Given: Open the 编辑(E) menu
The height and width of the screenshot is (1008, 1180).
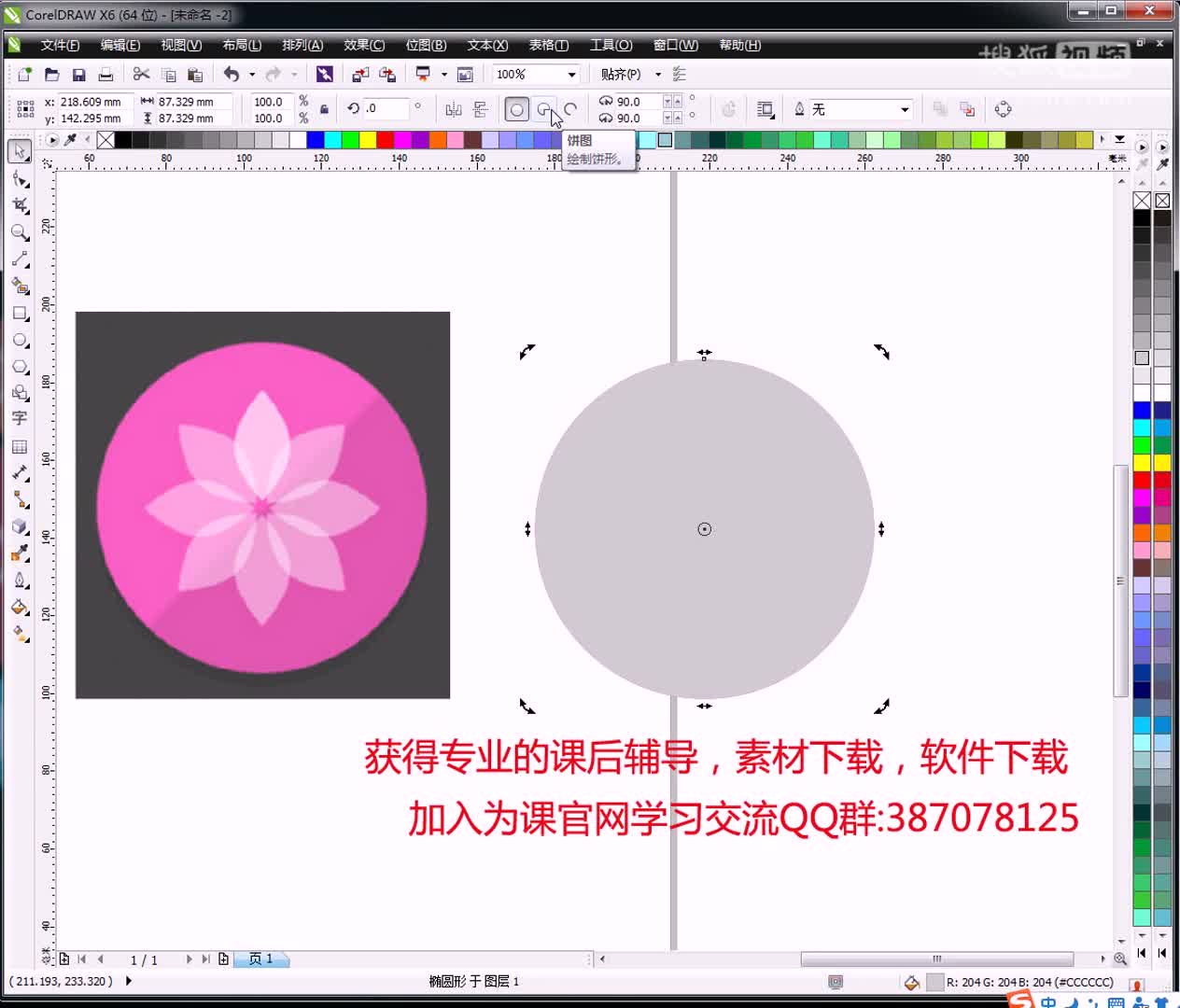Looking at the screenshot, I should 120,45.
